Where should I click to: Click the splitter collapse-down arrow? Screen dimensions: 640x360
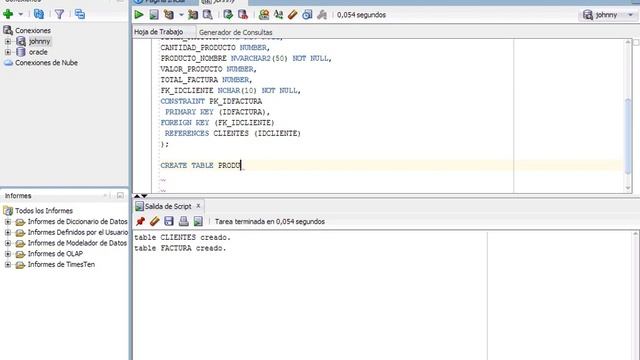pos(144,196)
